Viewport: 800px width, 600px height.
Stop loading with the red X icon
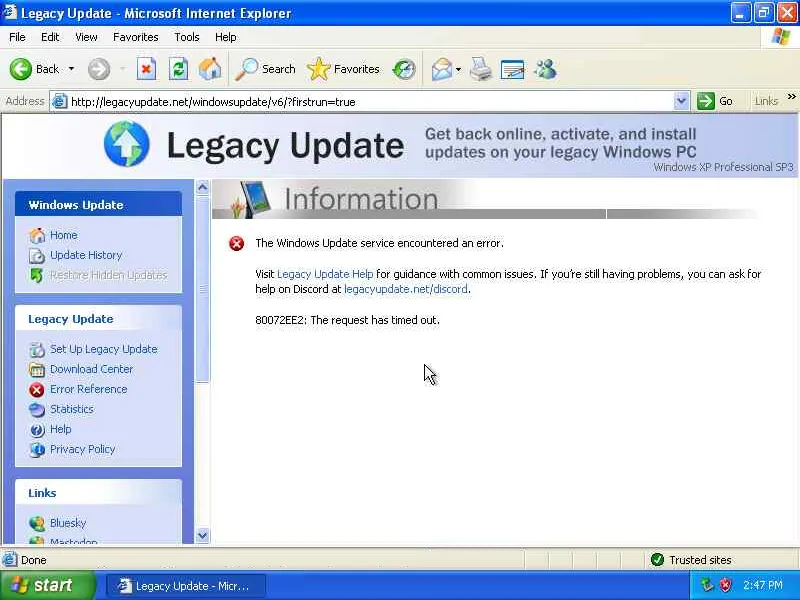146,69
